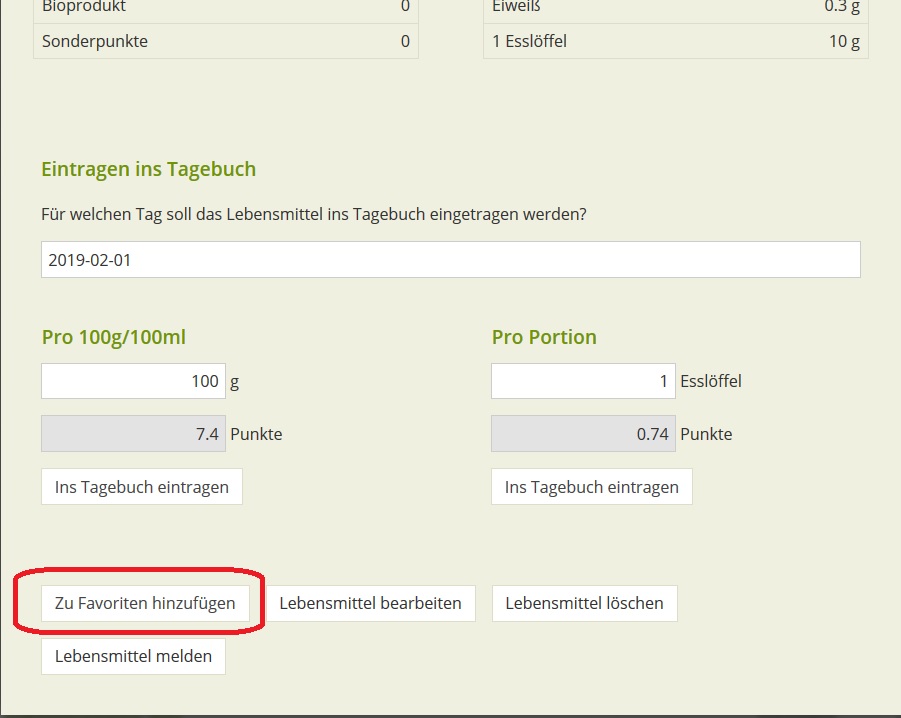Click the 0.74 Punkte result field

click(x=583, y=434)
